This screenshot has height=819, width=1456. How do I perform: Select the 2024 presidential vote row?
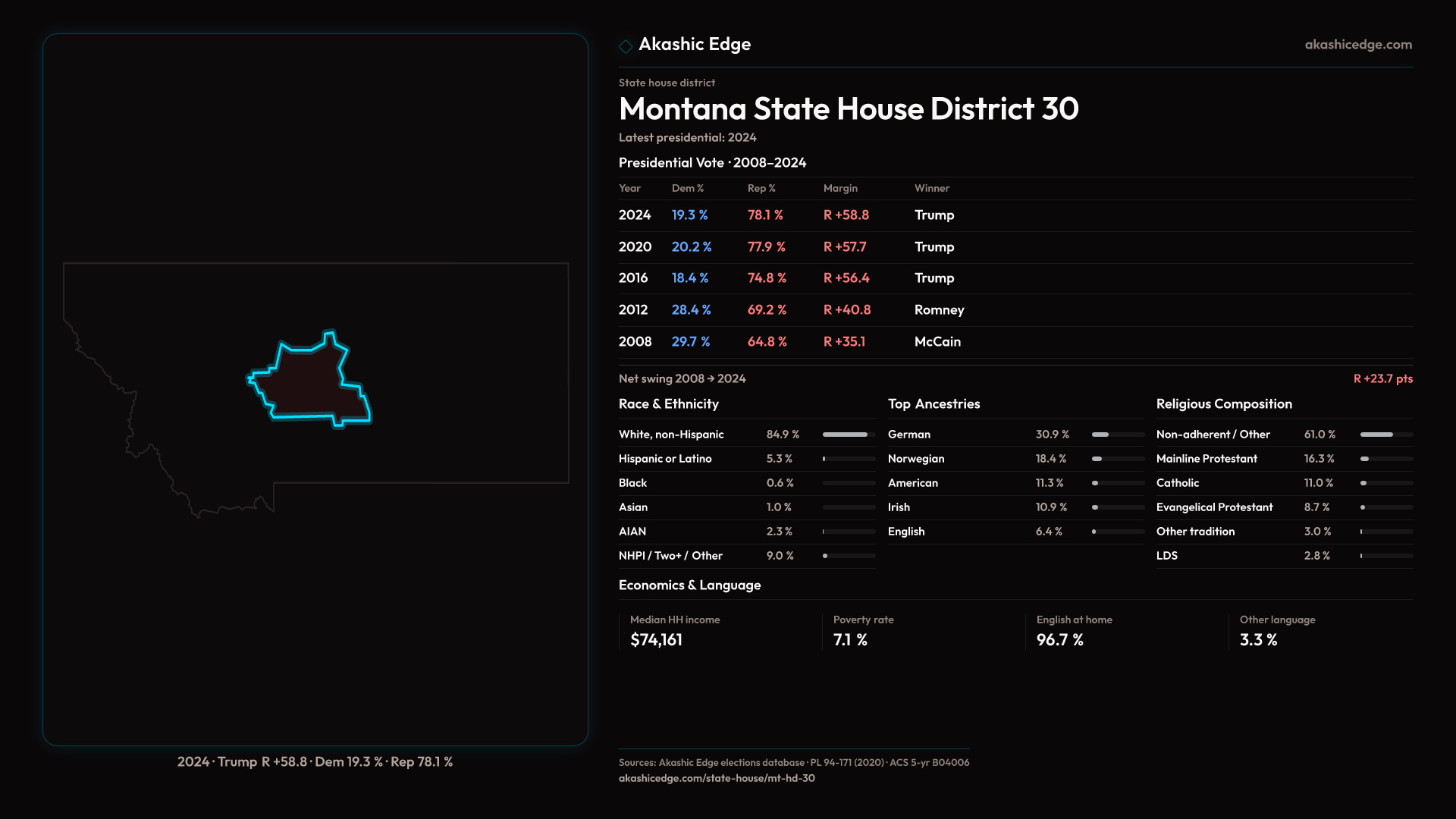point(786,215)
